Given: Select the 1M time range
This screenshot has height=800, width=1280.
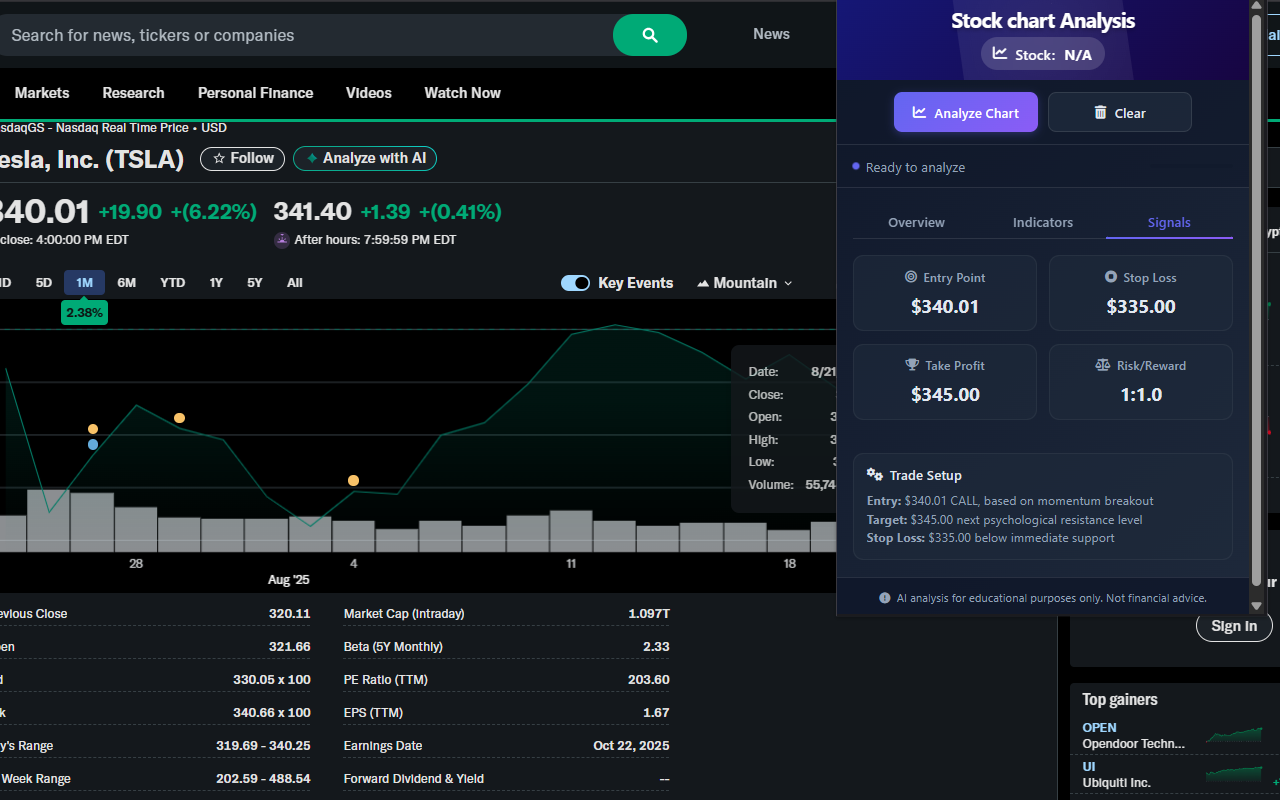Looking at the screenshot, I should (x=84, y=283).
